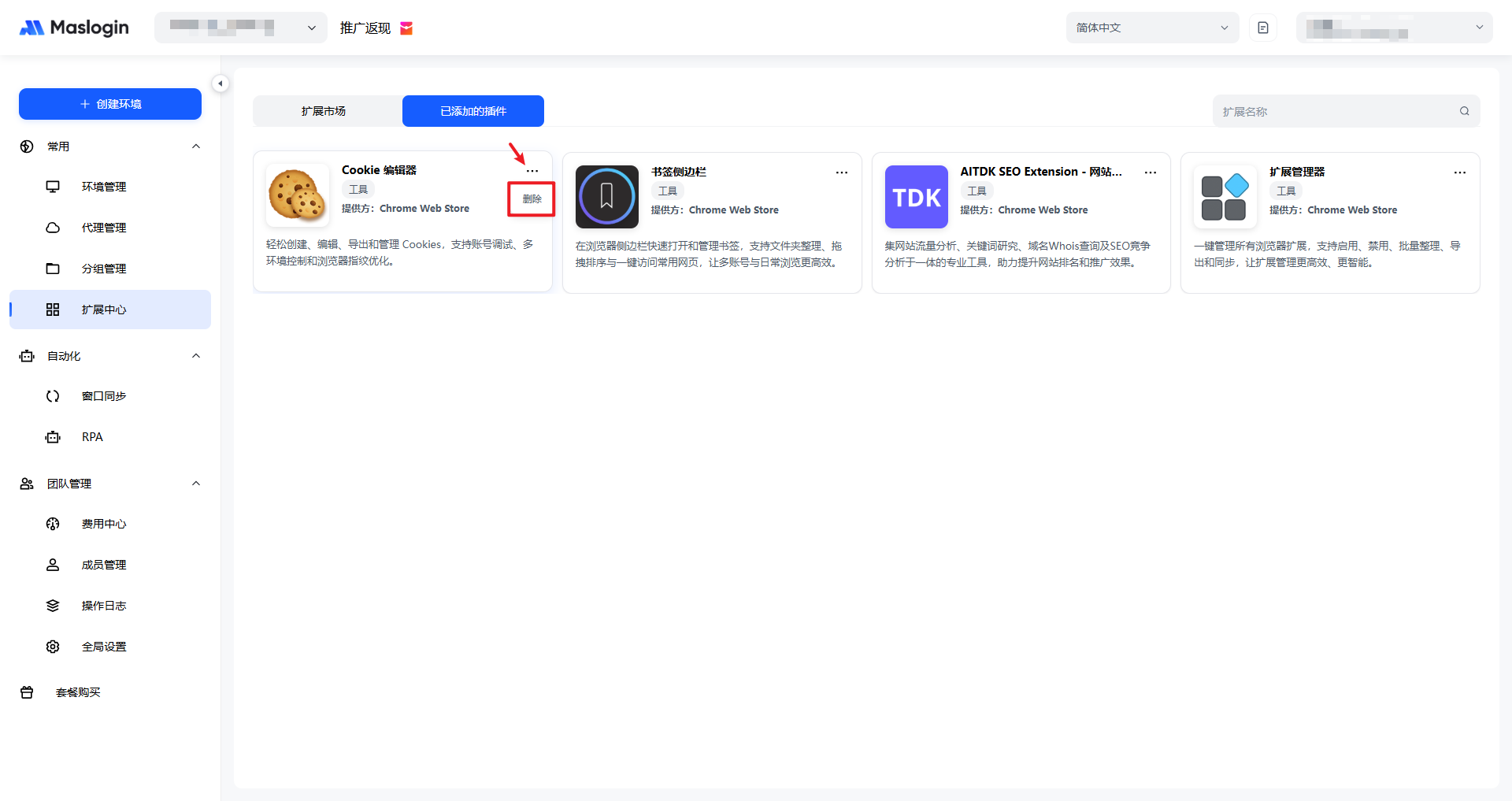Switch to the 扩展市场 tab

pyautogui.click(x=324, y=111)
